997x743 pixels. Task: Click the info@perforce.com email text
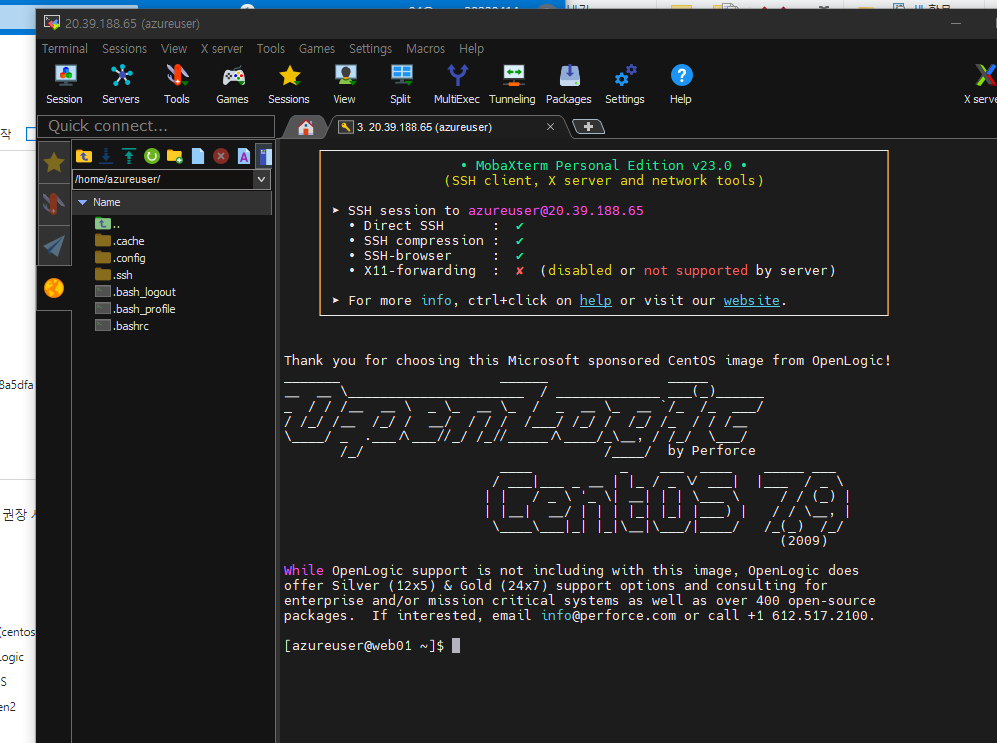coord(609,615)
